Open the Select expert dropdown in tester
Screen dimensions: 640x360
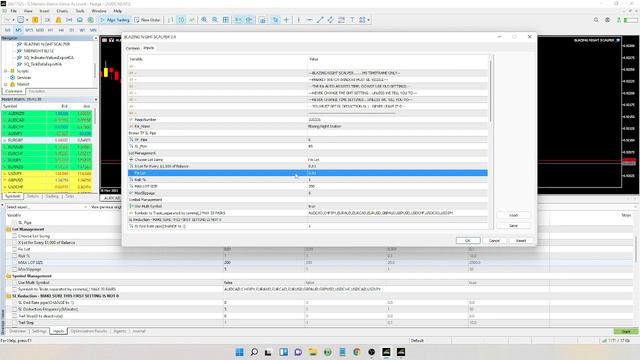click(46, 207)
